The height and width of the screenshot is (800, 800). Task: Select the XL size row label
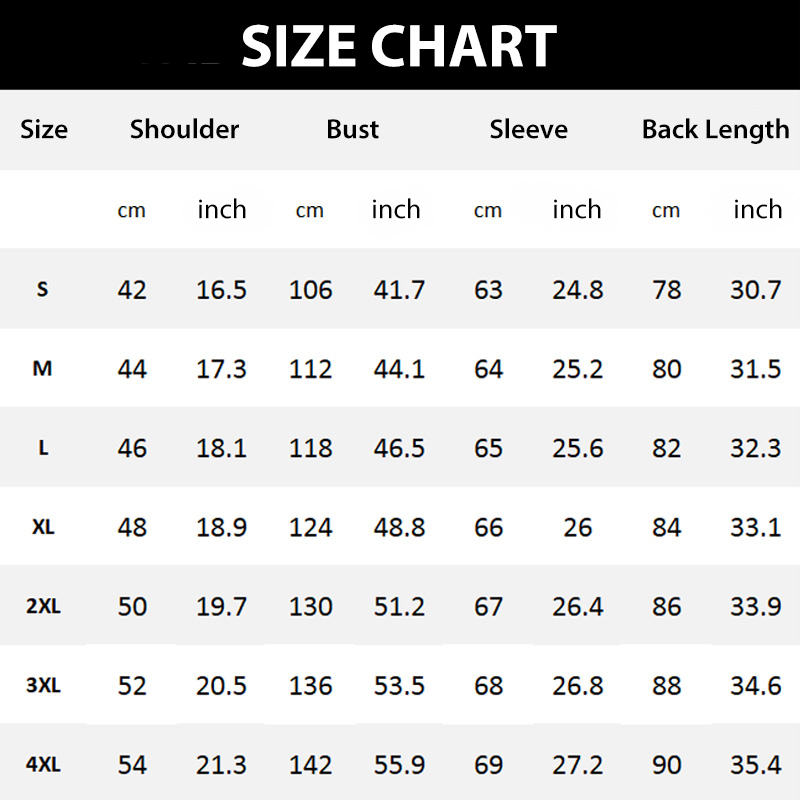pyautogui.click(x=43, y=527)
